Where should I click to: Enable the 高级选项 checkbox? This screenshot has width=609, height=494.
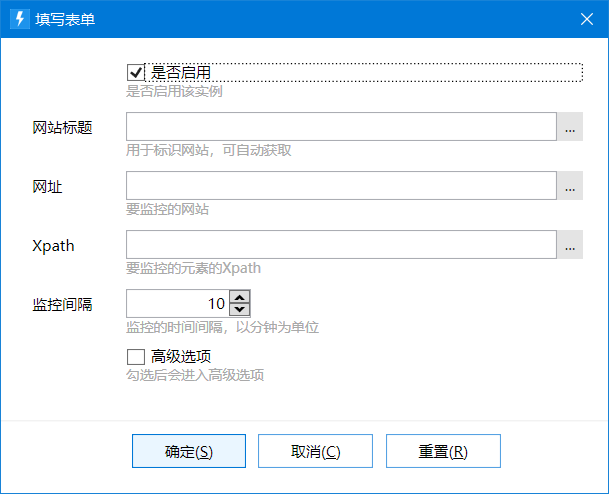click(136, 357)
